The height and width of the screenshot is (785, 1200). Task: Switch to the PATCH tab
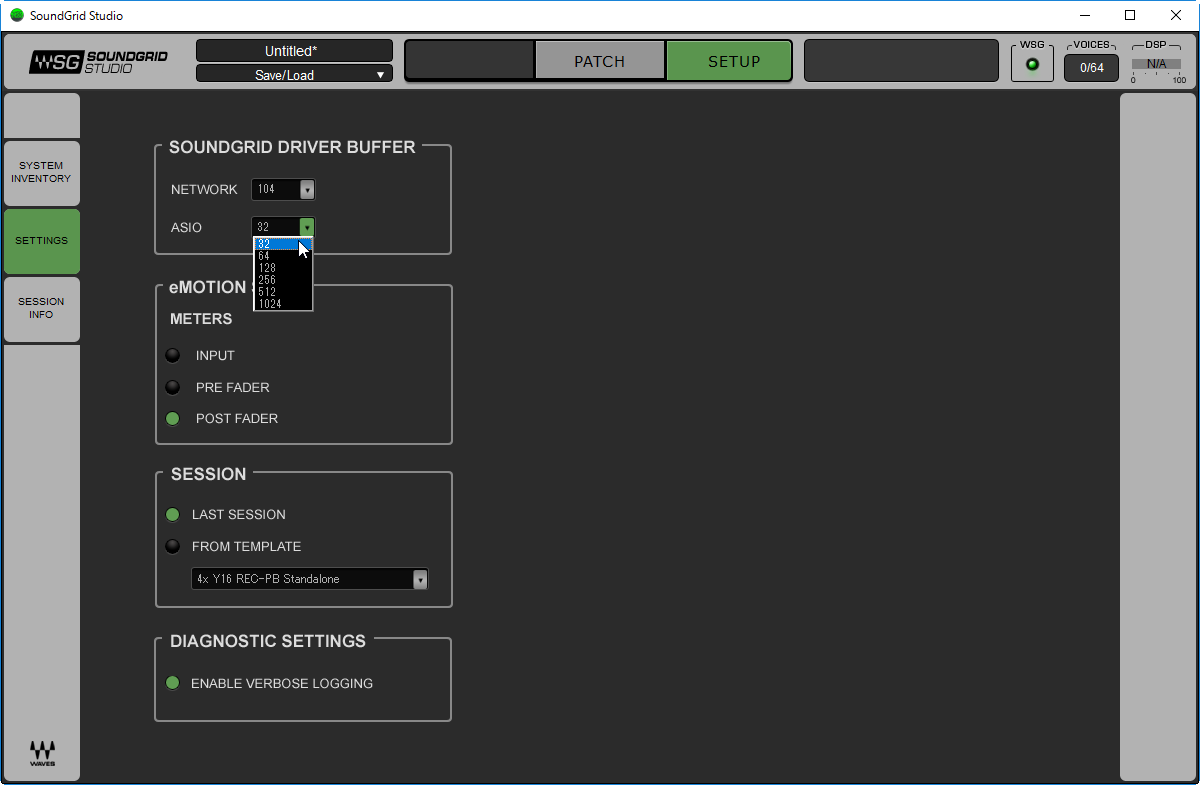coord(600,61)
